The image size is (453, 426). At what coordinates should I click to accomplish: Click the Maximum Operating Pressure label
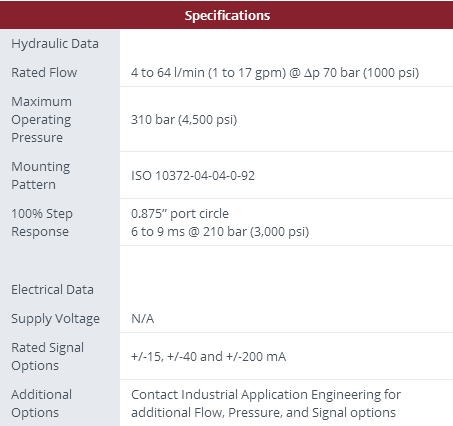(x=41, y=119)
